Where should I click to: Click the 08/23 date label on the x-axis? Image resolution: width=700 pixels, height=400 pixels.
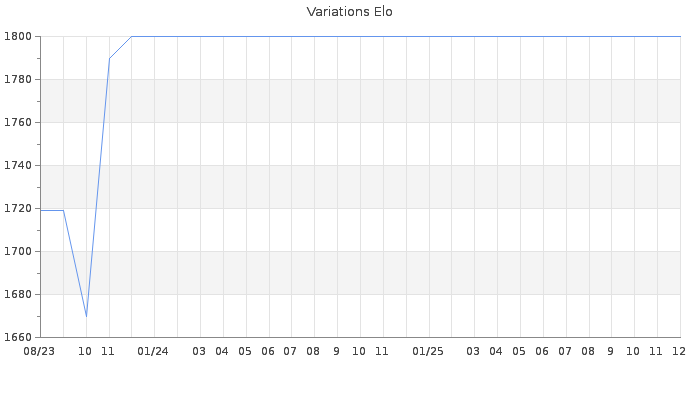(39, 351)
